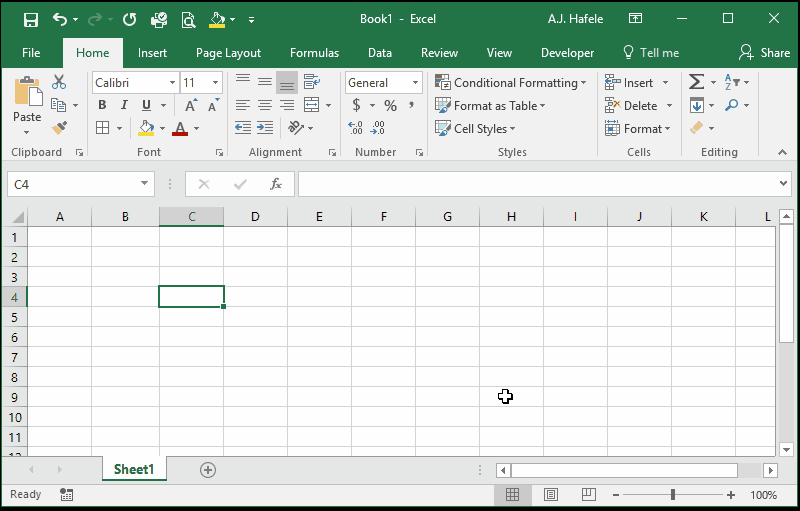This screenshot has width=800, height=511.
Task: Apply borders using the Borders icon
Action: (103, 127)
